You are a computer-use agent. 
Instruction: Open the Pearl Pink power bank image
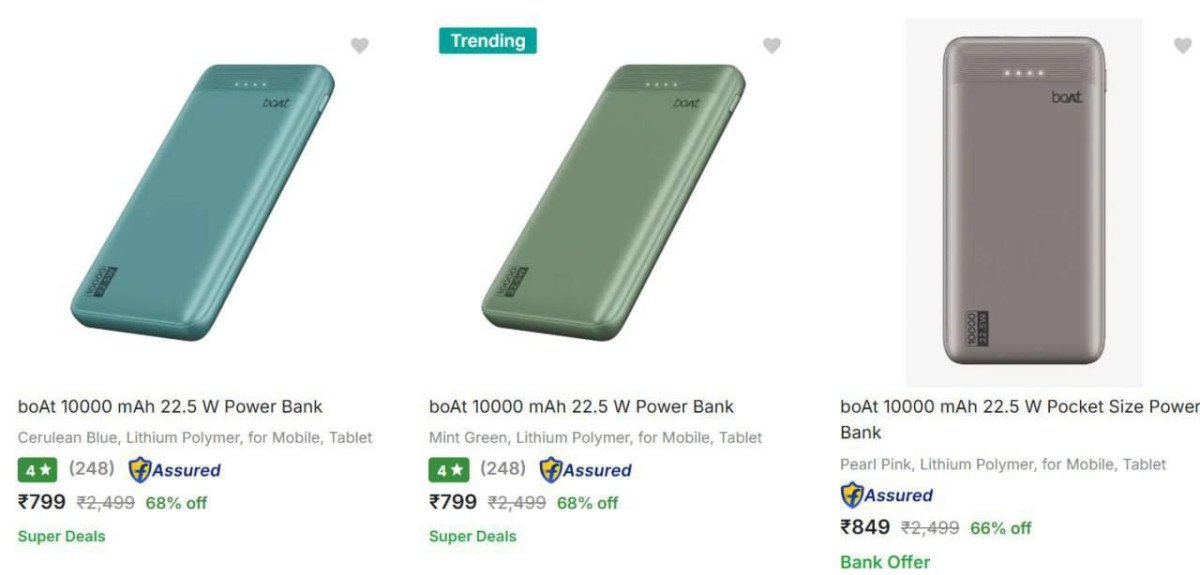(1024, 202)
